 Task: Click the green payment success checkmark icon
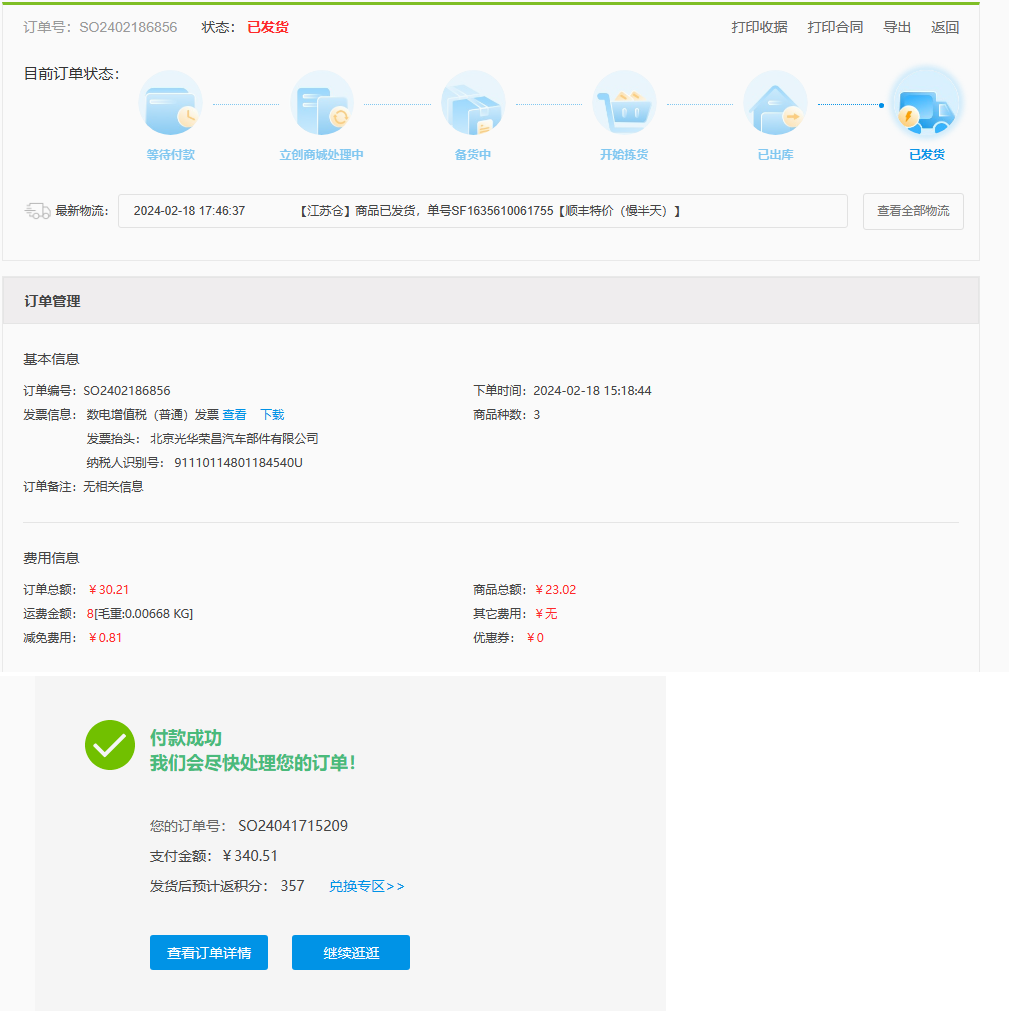[110, 745]
